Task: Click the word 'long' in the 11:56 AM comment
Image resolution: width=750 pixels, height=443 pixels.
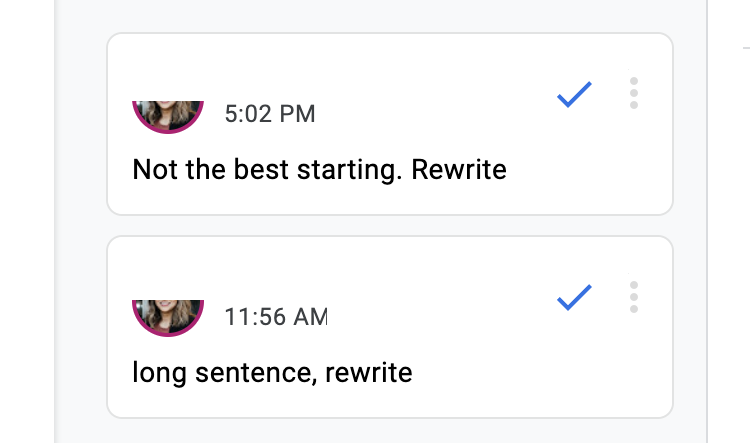Action: (x=159, y=373)
